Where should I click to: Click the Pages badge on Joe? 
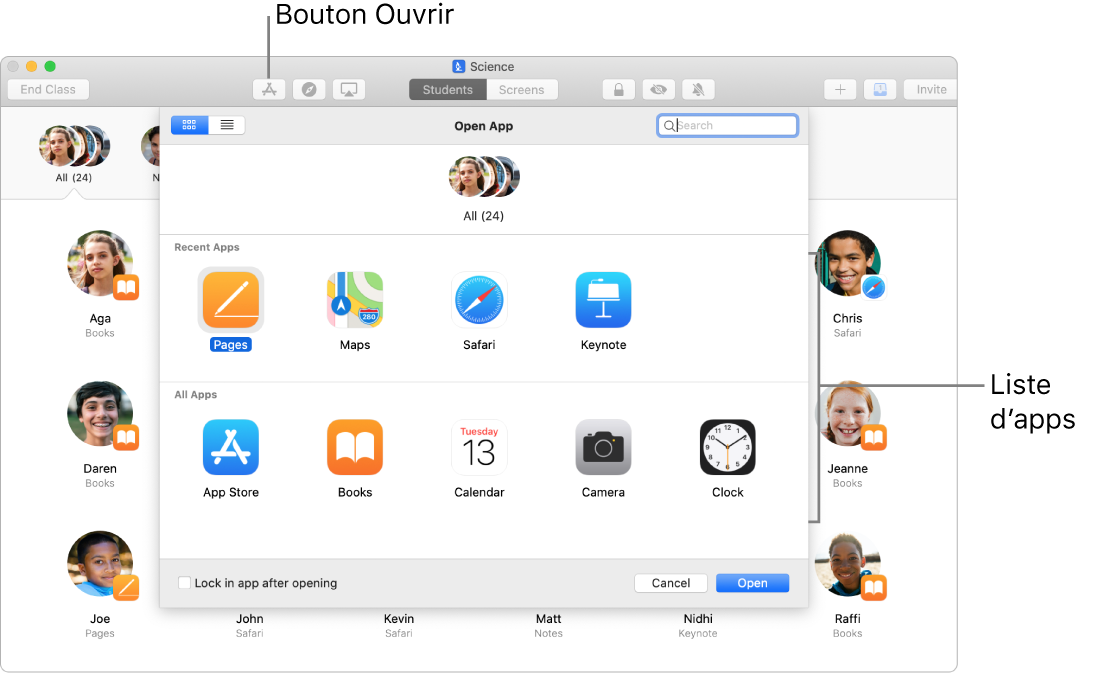(x=126, y=587)
